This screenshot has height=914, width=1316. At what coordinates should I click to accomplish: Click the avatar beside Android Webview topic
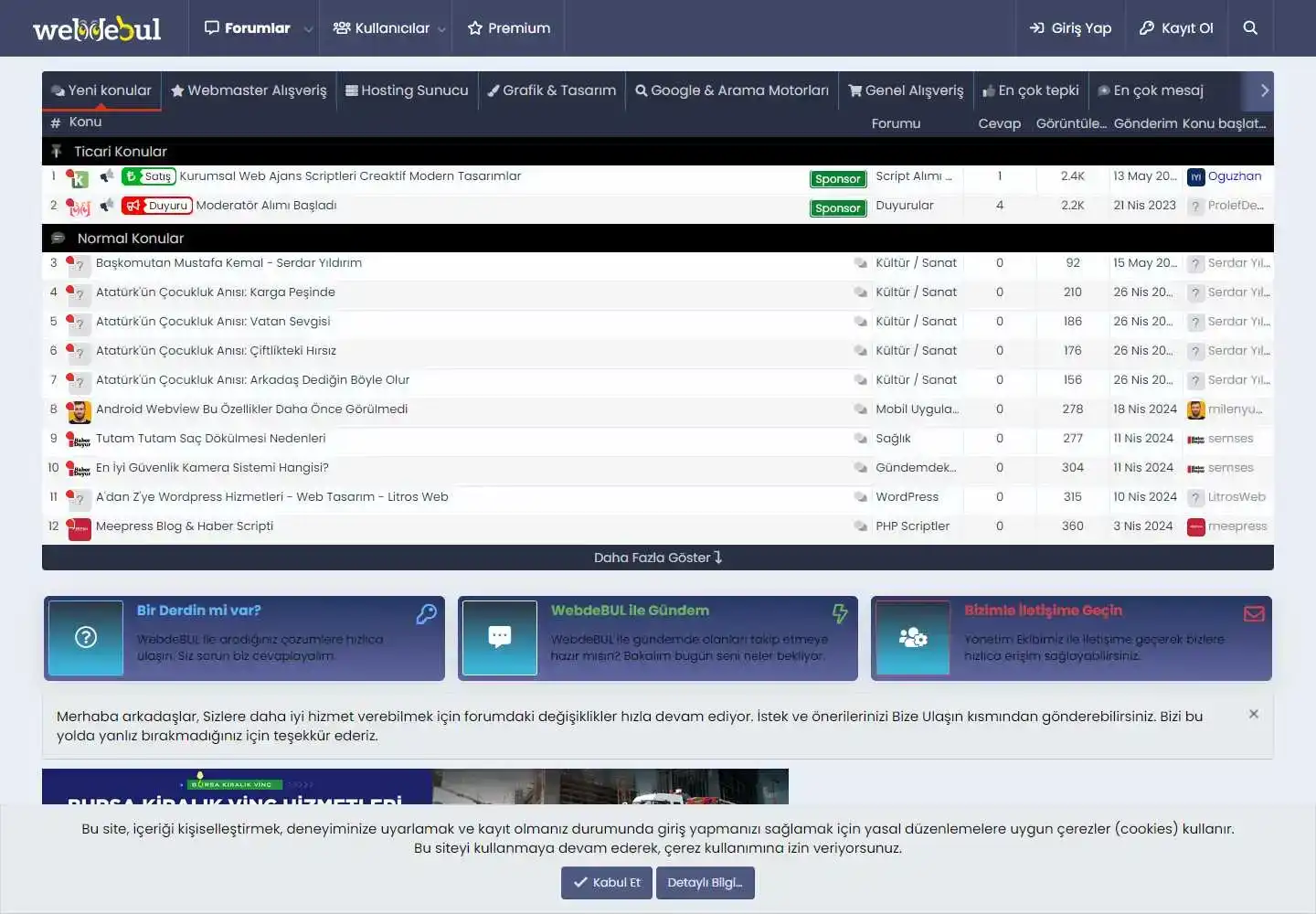tap(80, 412)
